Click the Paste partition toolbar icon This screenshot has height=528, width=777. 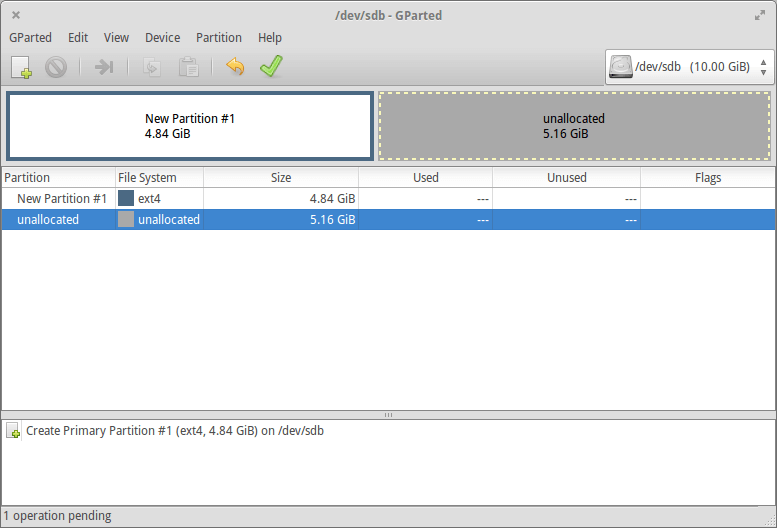pyautogui.click(x=188, y=67)
